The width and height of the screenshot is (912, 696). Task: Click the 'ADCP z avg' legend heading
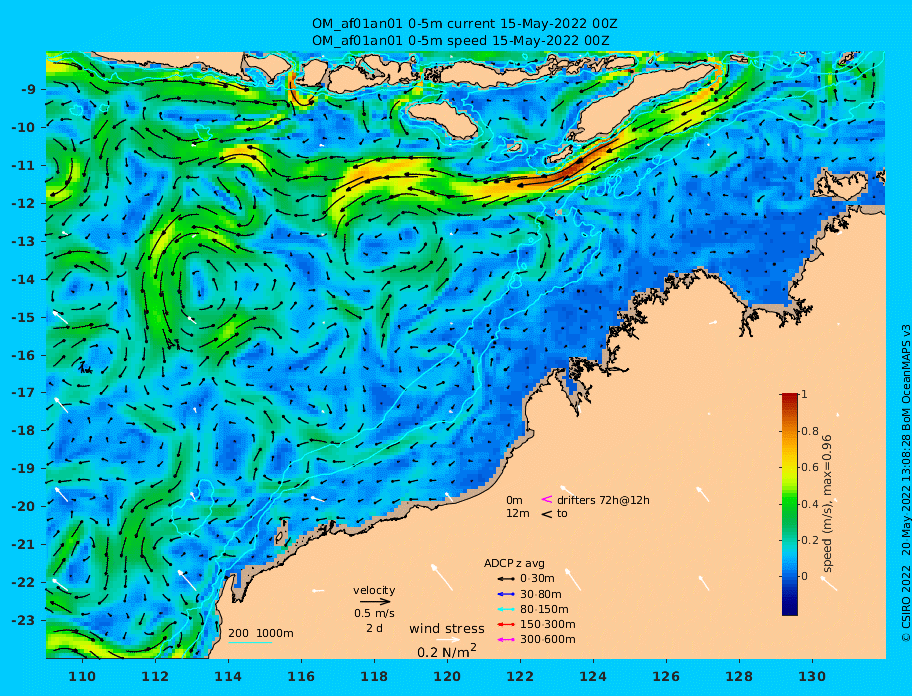pyautogui.click(x=514, y=563)
